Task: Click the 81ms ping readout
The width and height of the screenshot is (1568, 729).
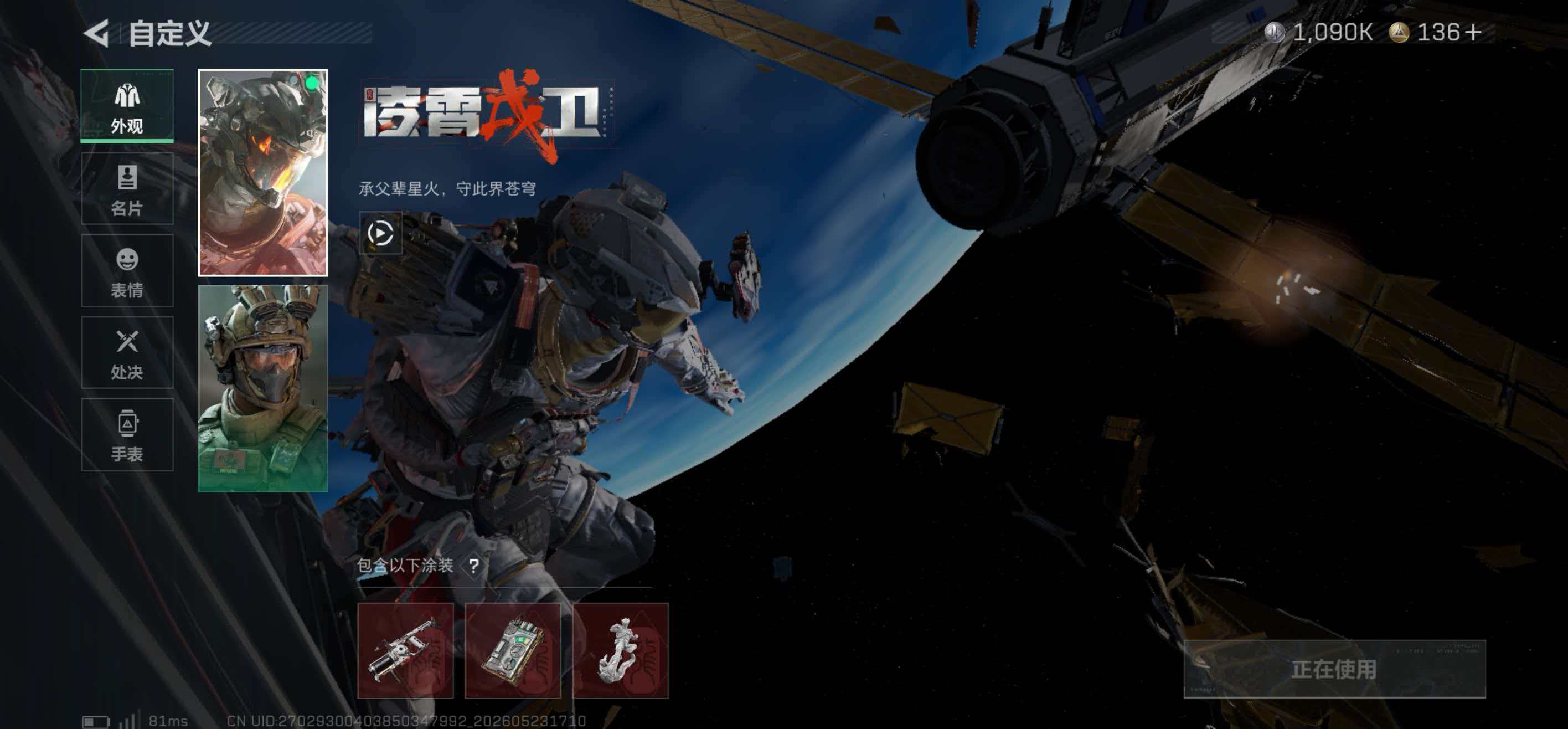Action: pyautogui.click(x=168, y=721)
